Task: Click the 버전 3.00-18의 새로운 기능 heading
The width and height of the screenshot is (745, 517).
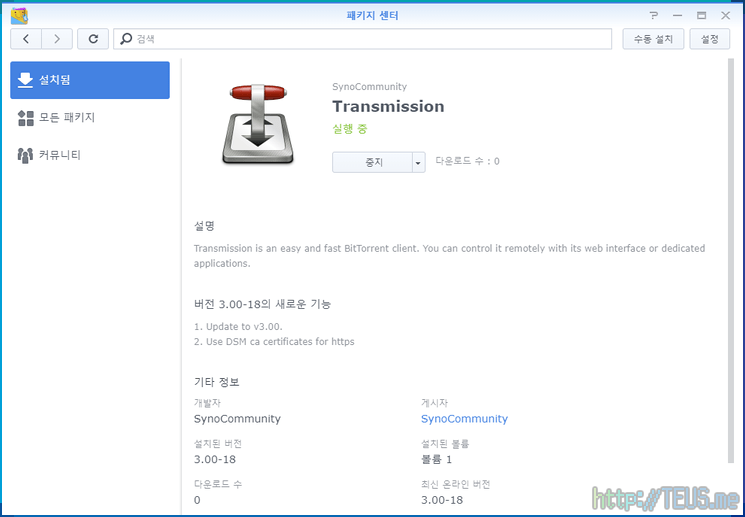Action: pyautogui.click(x=262, y=304)
